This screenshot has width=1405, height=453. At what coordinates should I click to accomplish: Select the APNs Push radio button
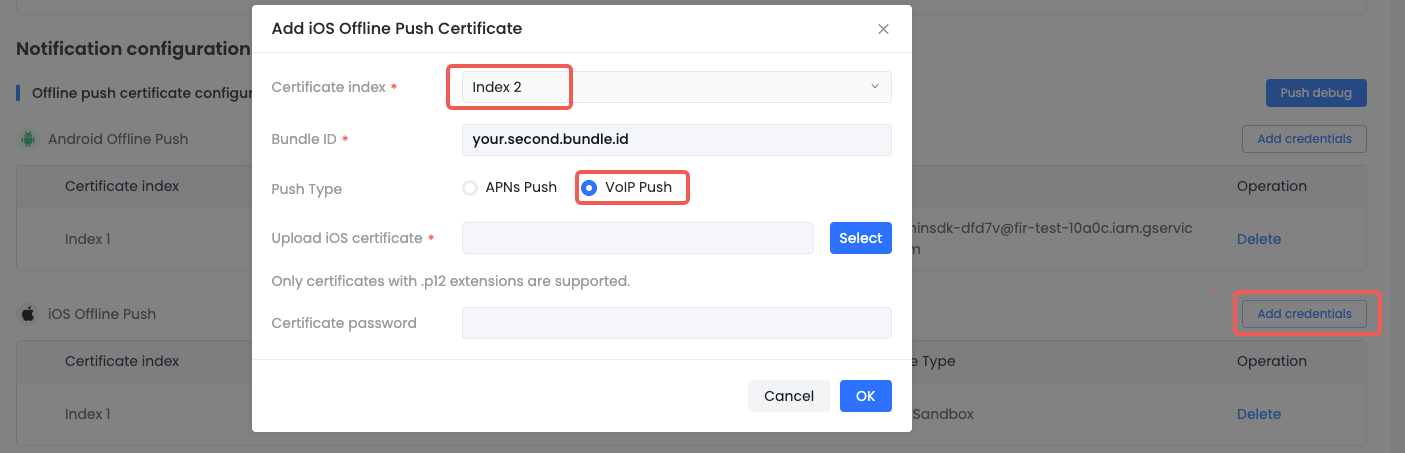point(470,187)
